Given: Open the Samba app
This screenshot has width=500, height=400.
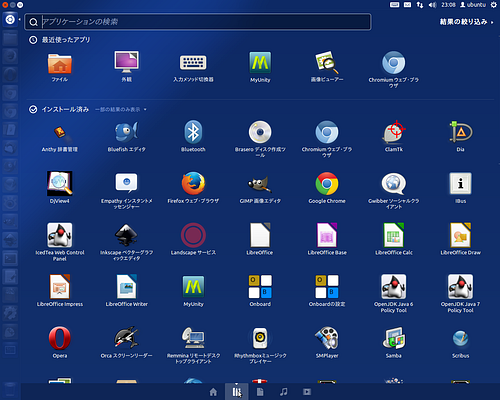Looking at the screenshot, I should click(x=394, y=338).
